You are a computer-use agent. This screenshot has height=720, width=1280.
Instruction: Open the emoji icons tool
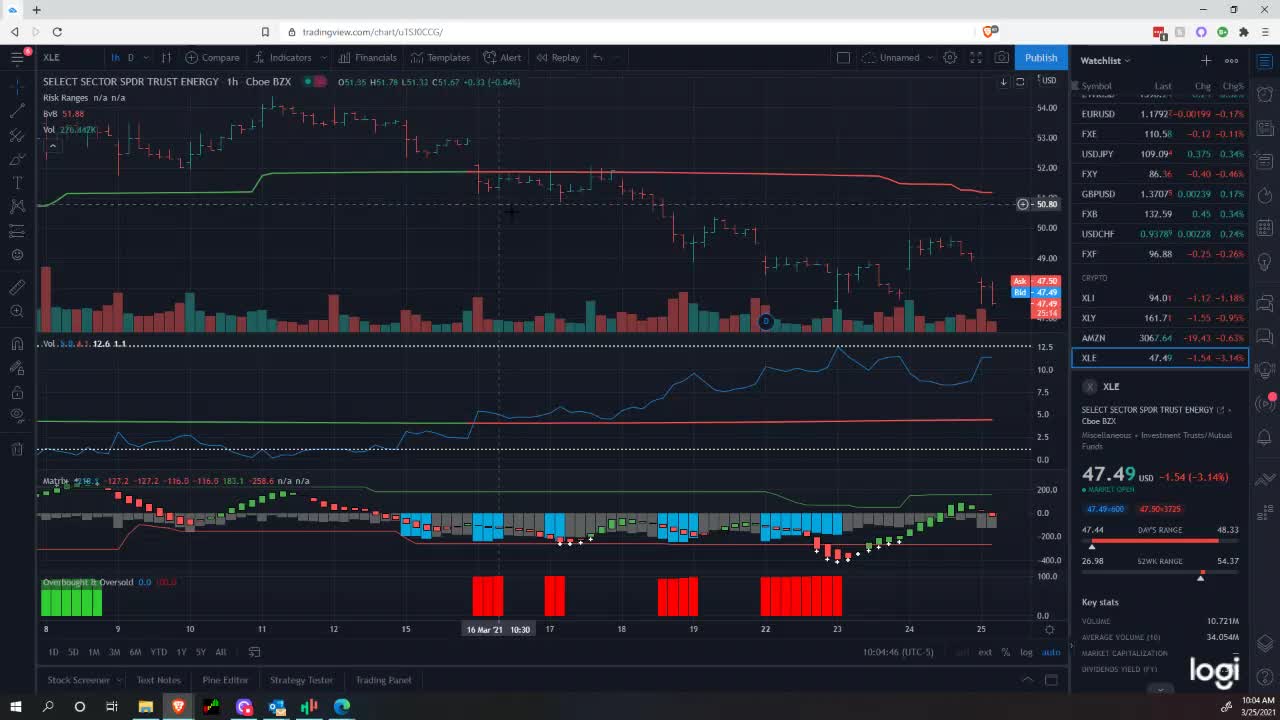pos(17,255)
